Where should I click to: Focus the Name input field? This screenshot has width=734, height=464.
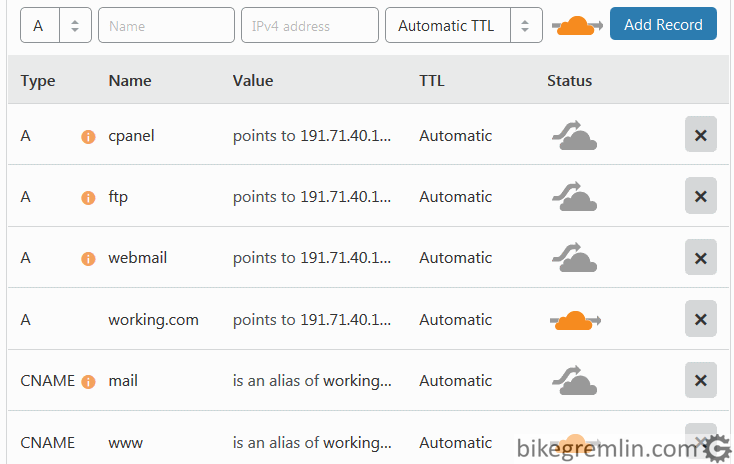[x=166, y=25]
